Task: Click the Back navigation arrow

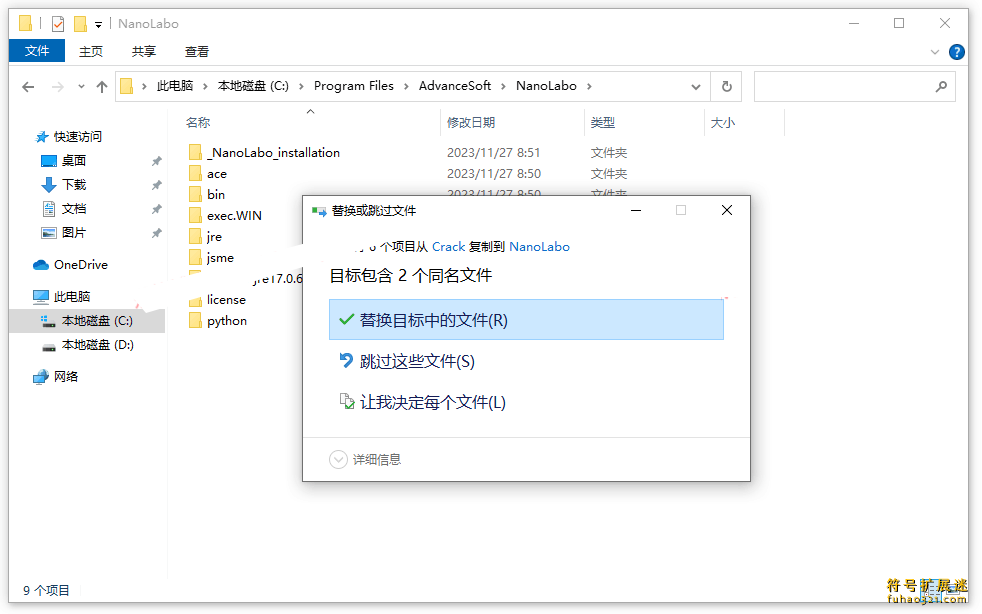Action: 28,87
